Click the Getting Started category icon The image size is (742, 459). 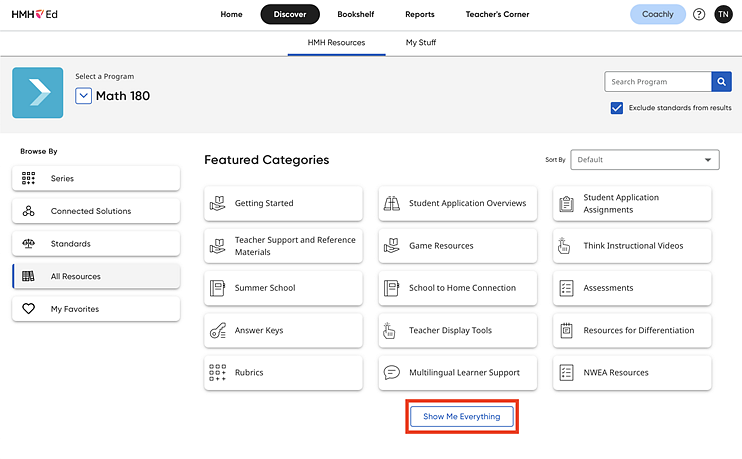click(x=218, y=203)
